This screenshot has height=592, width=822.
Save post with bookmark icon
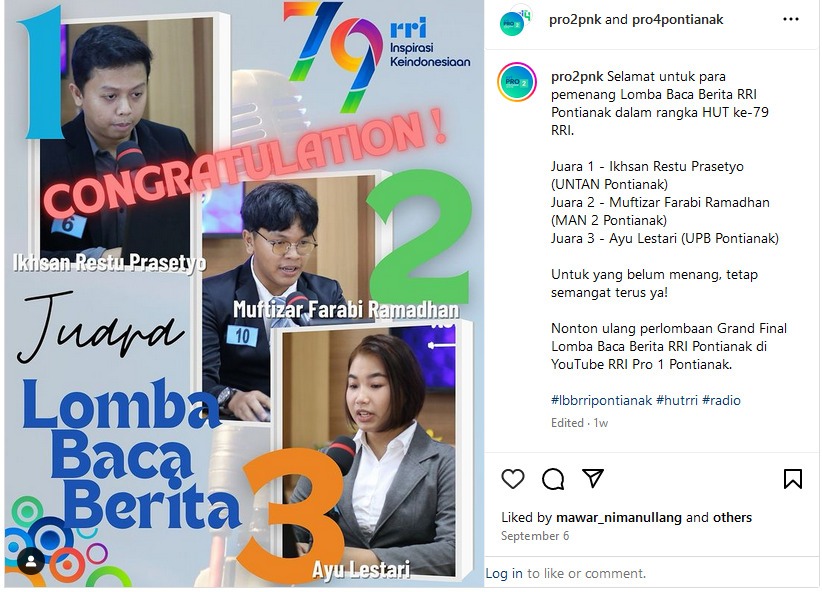[x=793, y=479]
